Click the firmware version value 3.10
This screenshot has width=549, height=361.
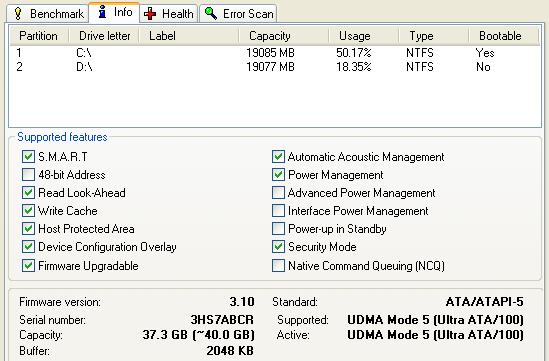tap(242, 301)
